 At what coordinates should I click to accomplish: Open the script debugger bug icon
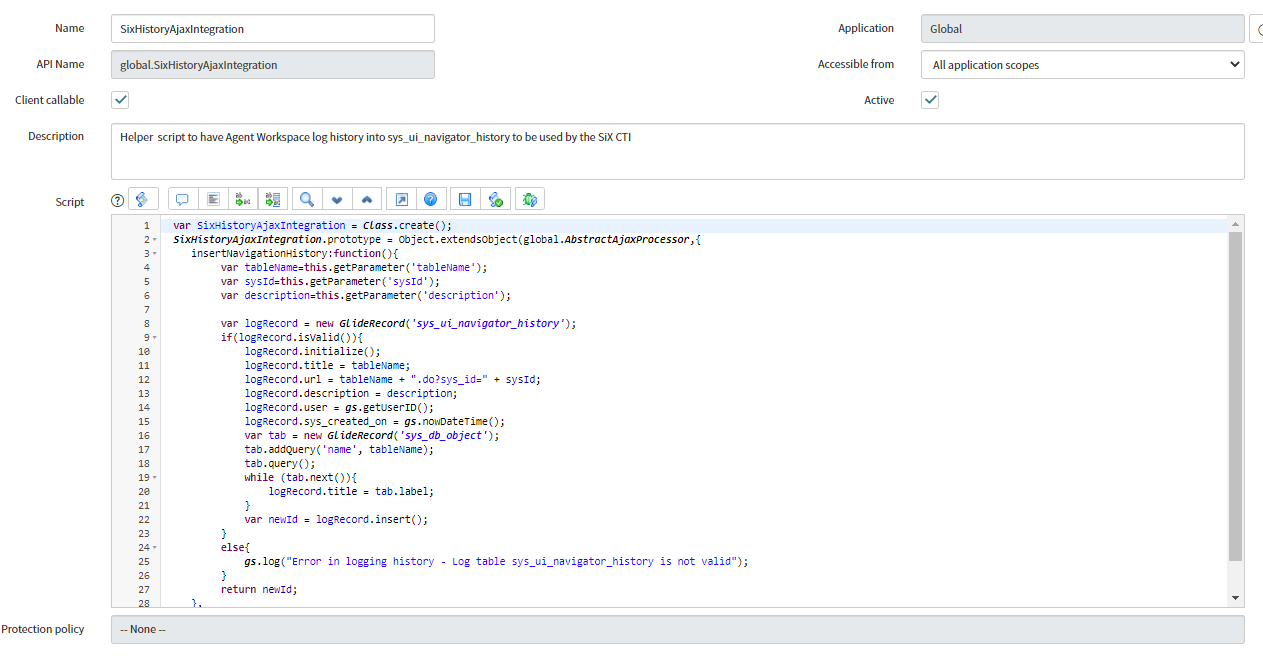pos(530,199)
